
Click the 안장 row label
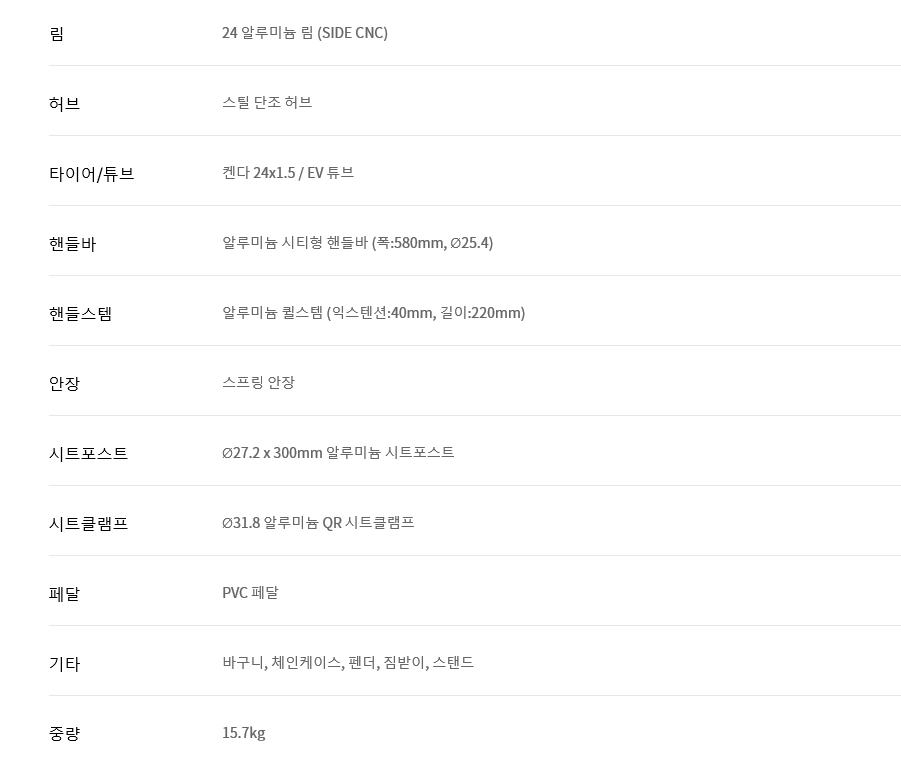(x=64, y=383)
